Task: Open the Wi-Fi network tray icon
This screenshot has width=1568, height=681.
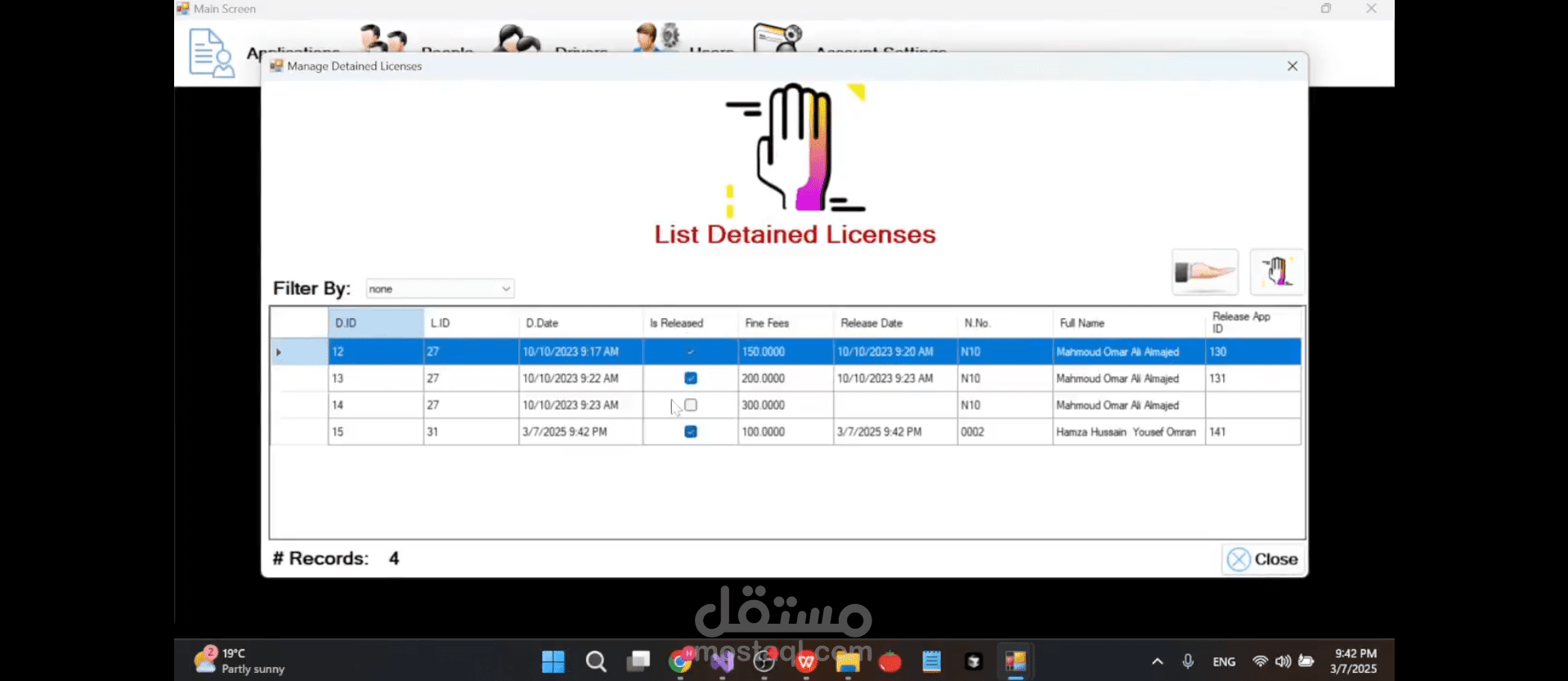Action: (x=1261, y=661)
